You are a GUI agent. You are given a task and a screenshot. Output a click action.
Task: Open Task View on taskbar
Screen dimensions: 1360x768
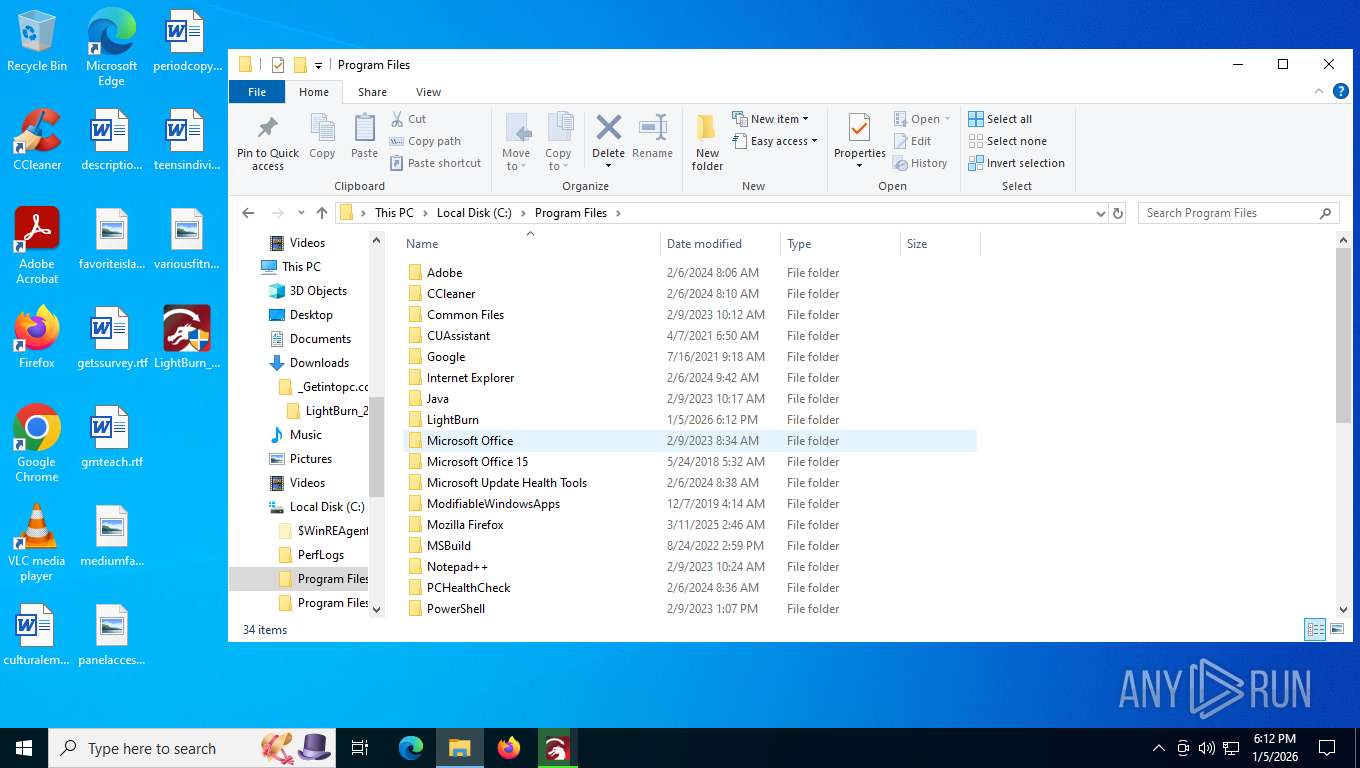pos(360,748)
